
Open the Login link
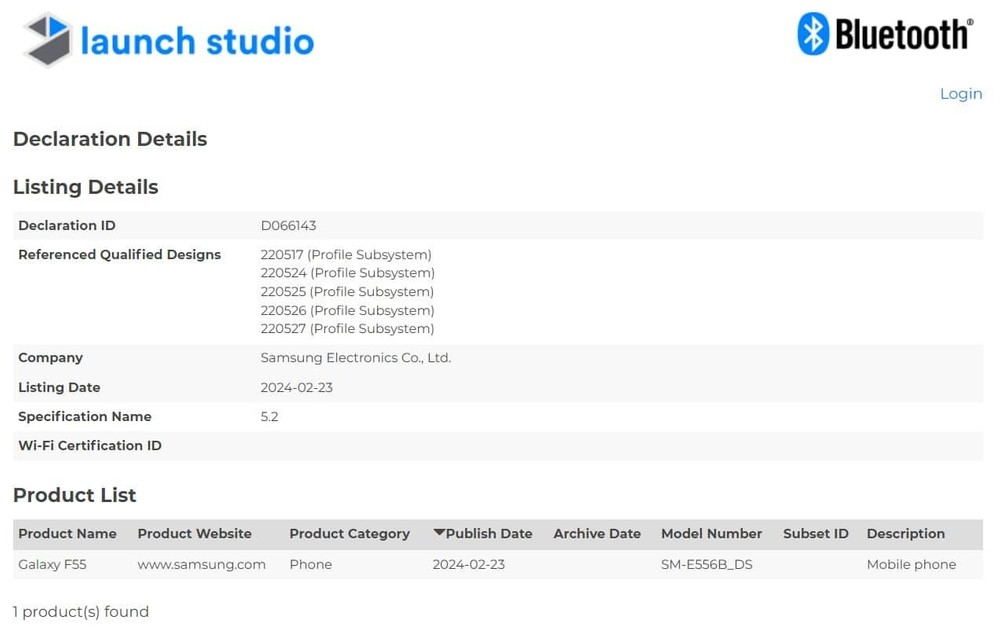pyautogui.click(x=960, y=94)
